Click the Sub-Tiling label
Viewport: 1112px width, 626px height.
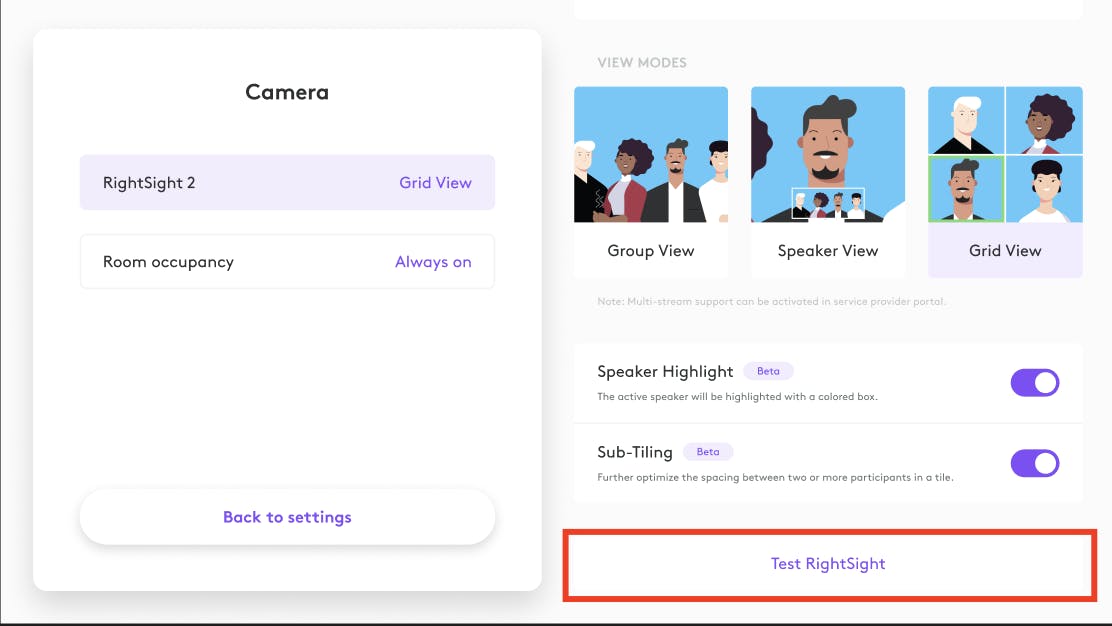635,452
